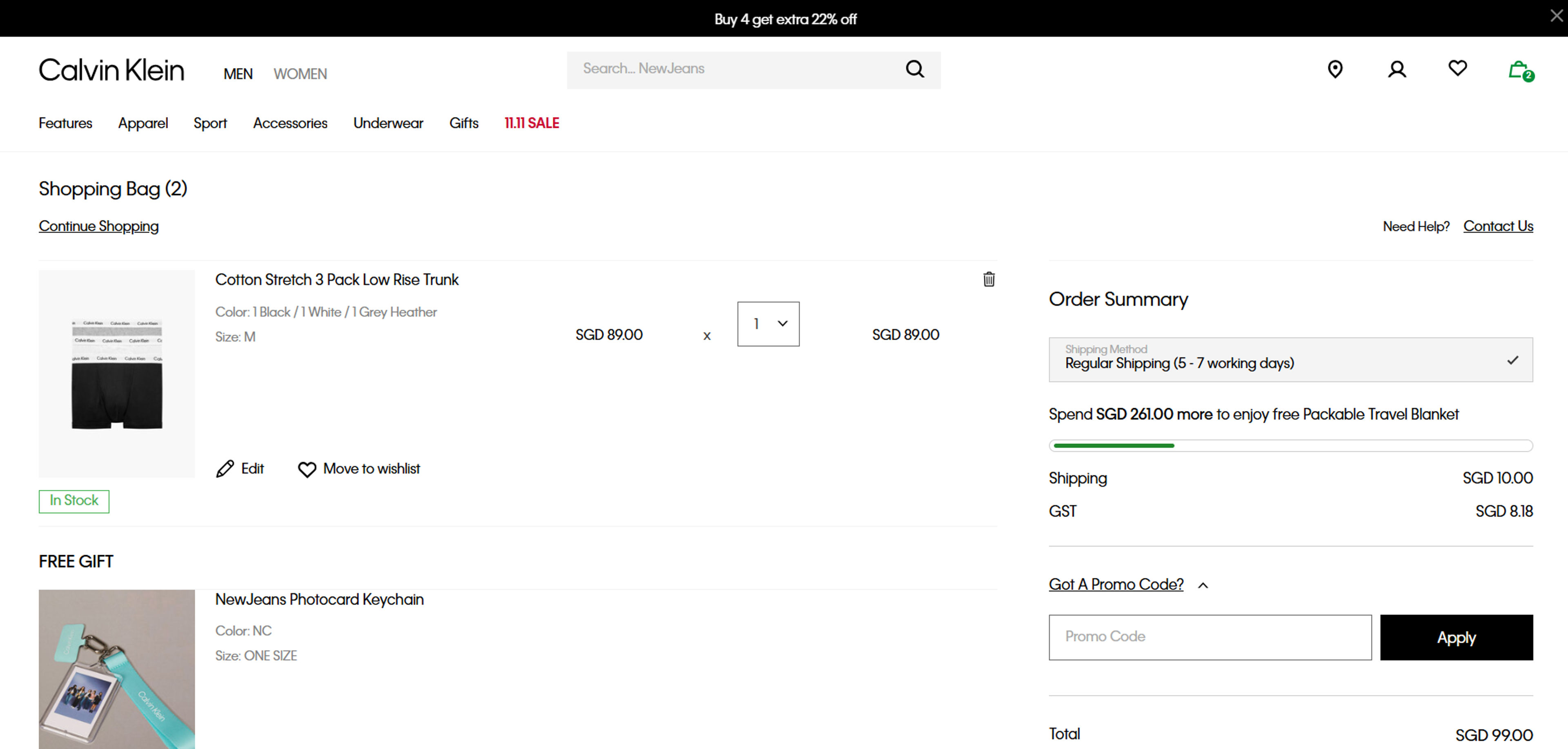Open the account profile icon
Viewport: 1568px width, 749px height.
pos(1396,69)
